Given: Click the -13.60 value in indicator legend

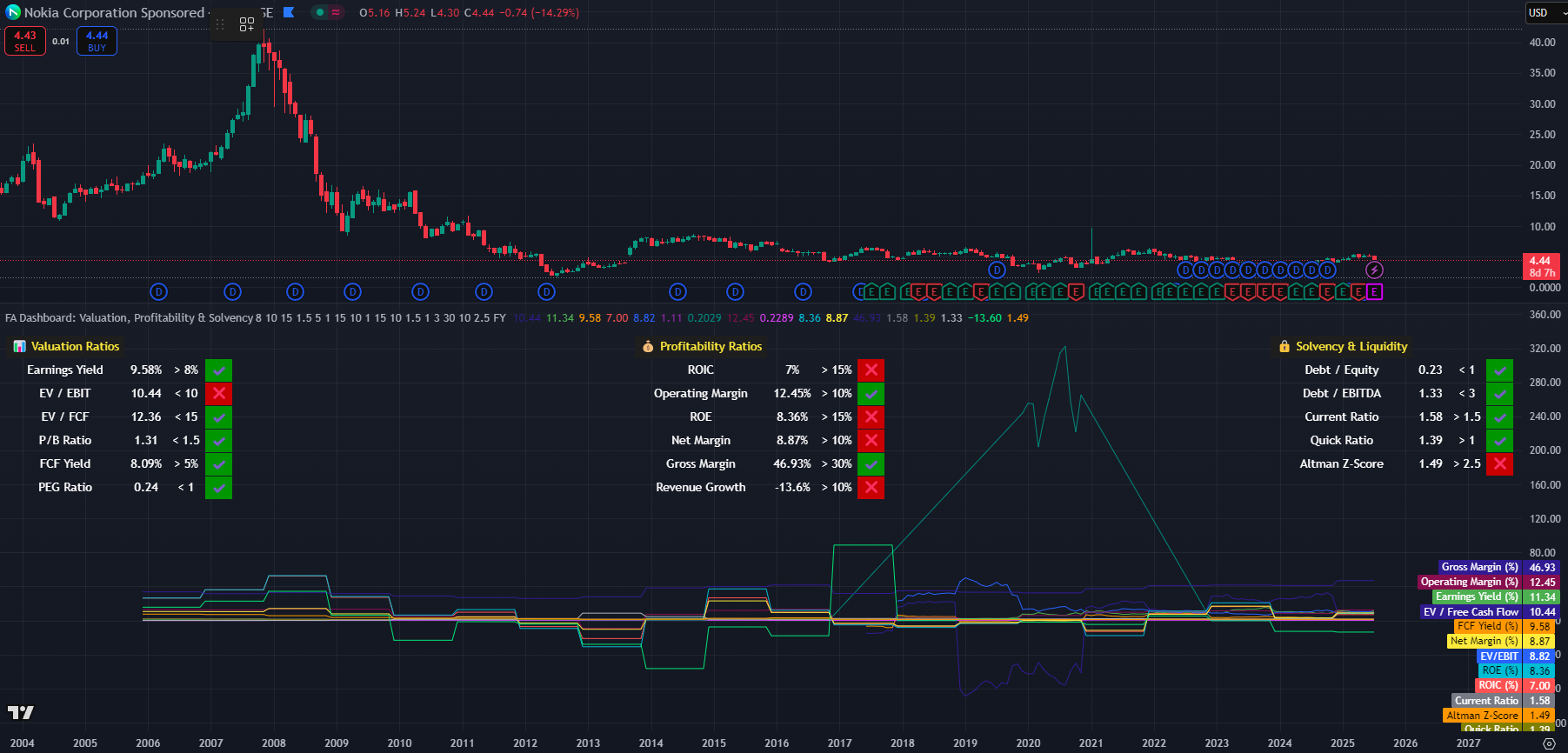Looking at the screenshot, I should click(984, 317).
